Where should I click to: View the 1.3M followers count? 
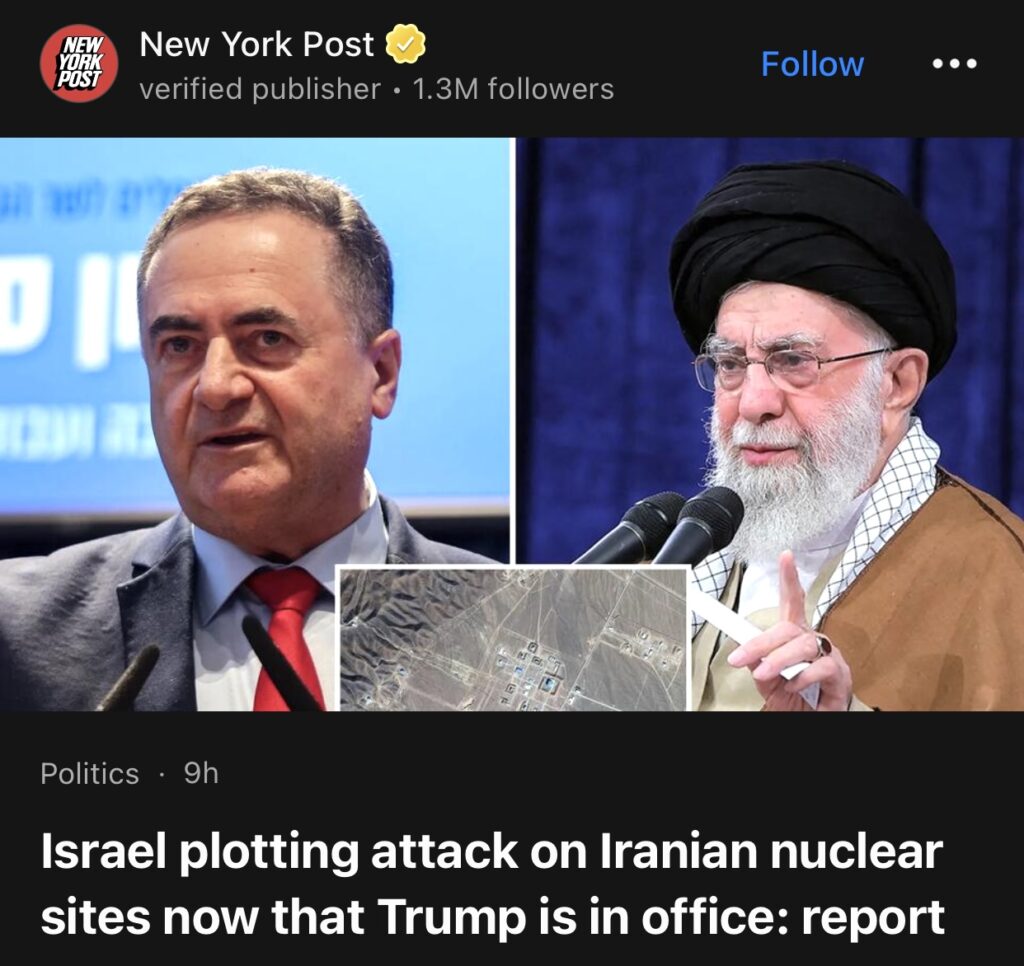click(x=513, y=89)
